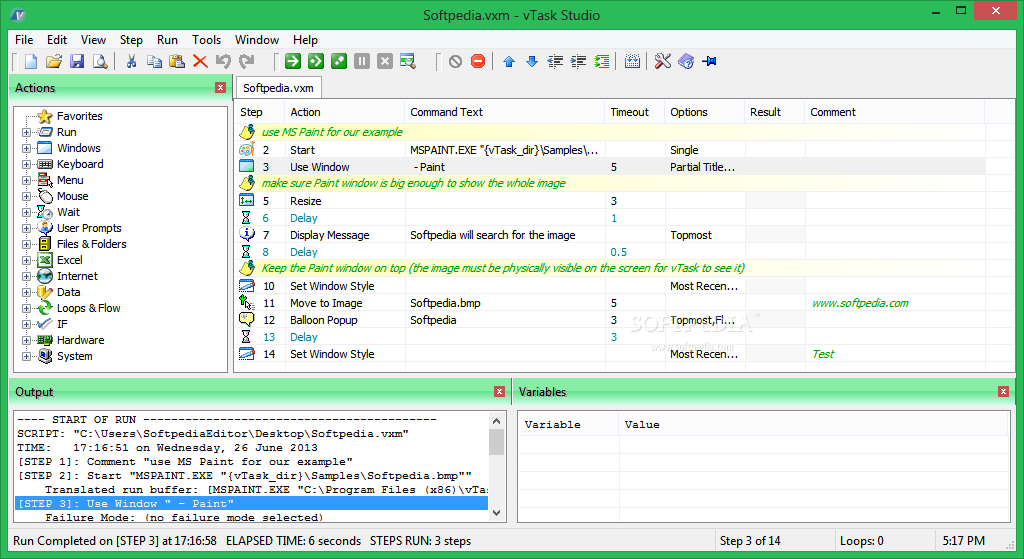1024x559 pixels.
Task: Copy selected step from the toolbar
Action: 154,61
